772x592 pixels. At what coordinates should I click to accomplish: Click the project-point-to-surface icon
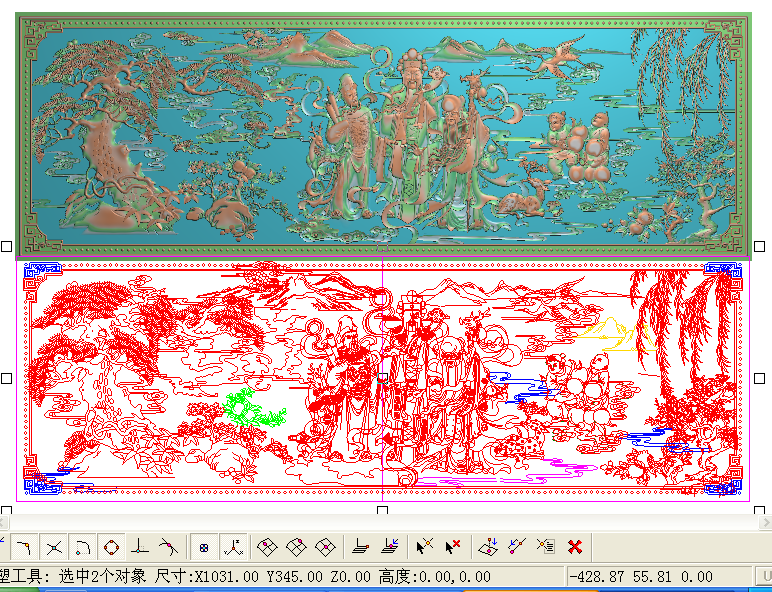tap(488, 547)
